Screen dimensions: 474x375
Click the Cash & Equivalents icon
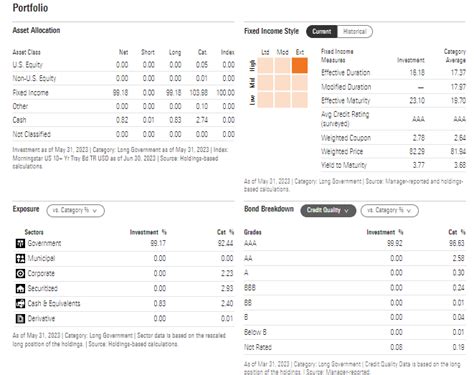click(20, 303)
